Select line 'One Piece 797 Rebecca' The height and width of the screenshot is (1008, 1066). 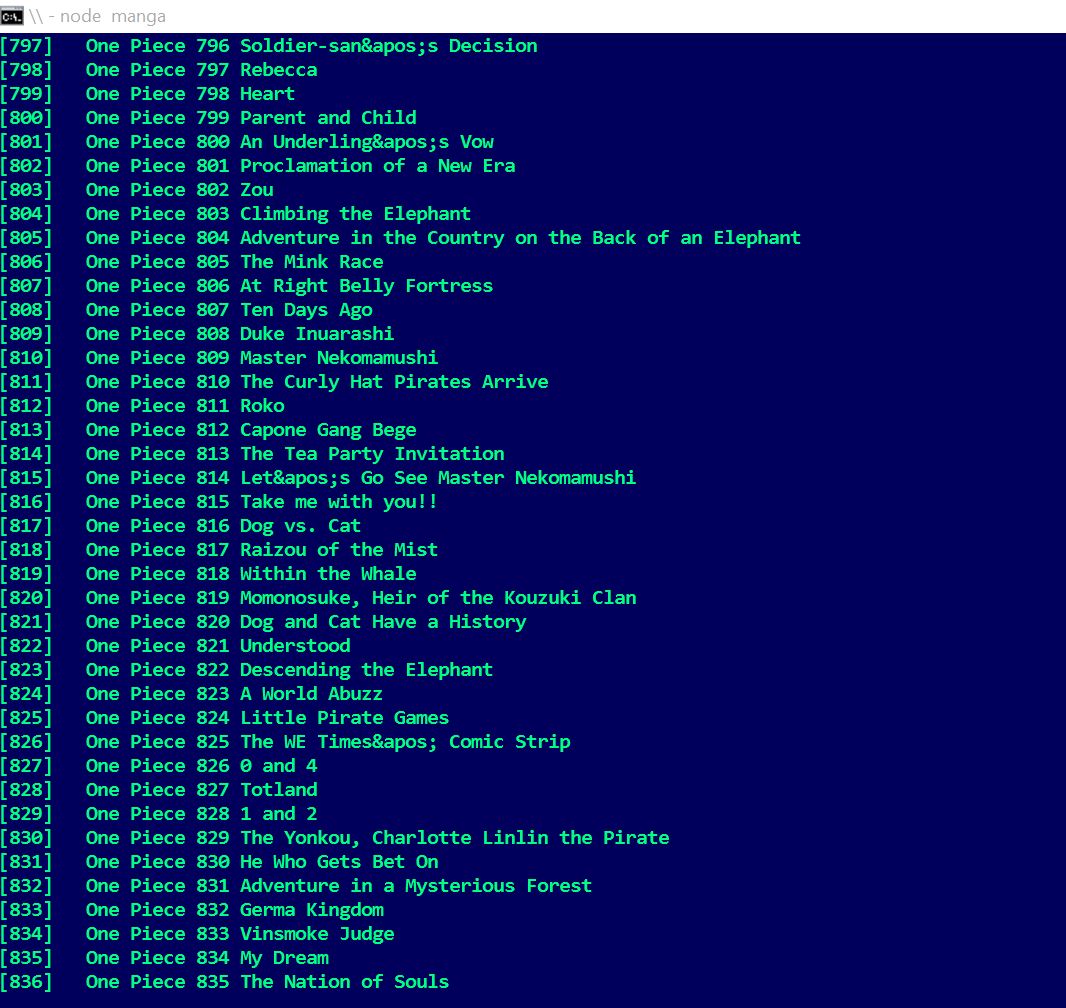[201, 70]
